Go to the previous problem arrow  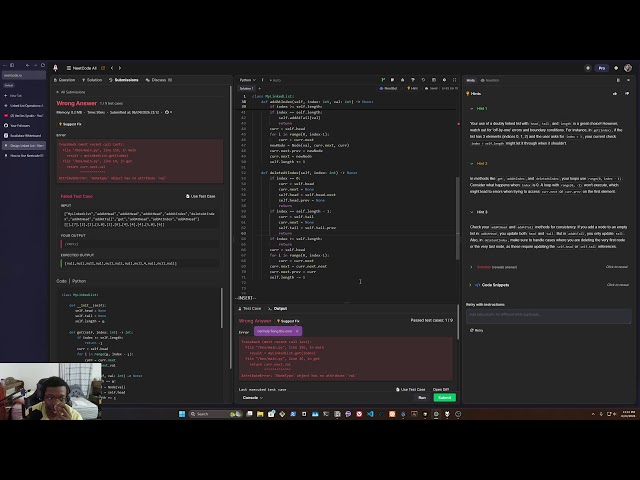click(x=112, y=68)
